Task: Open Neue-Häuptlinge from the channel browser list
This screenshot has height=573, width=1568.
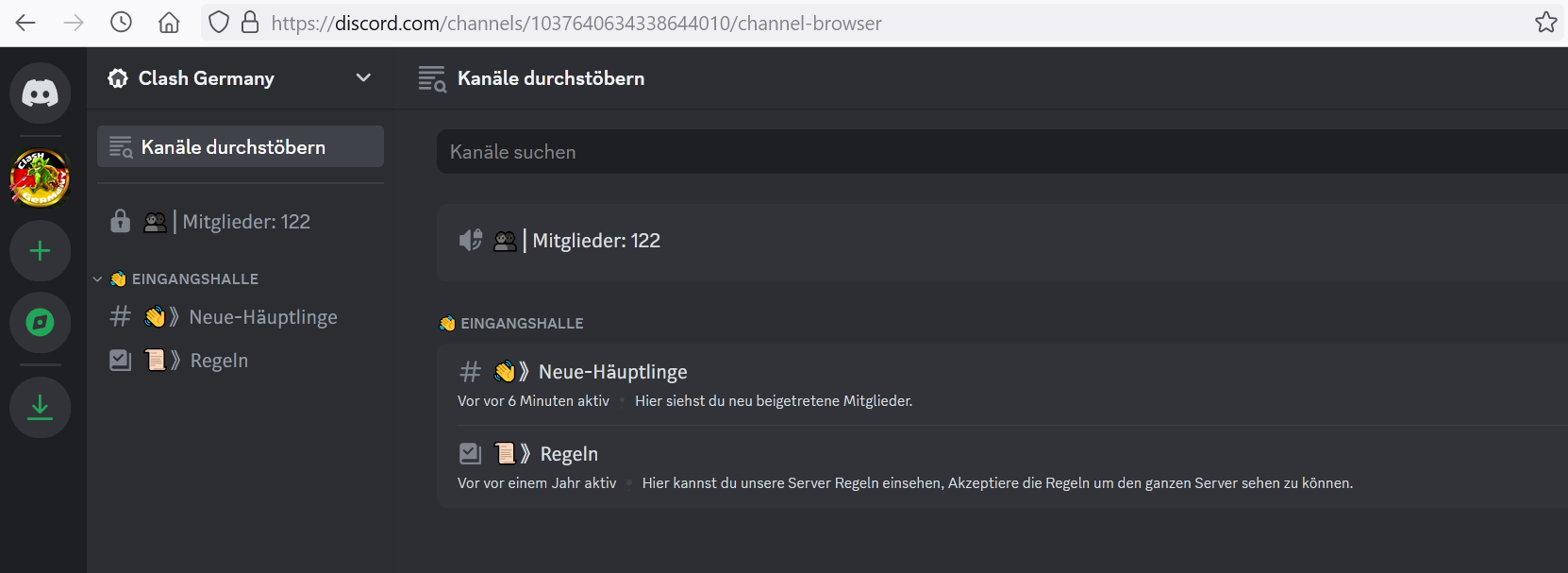Action: pyautogui.click(x=612, y=372)
